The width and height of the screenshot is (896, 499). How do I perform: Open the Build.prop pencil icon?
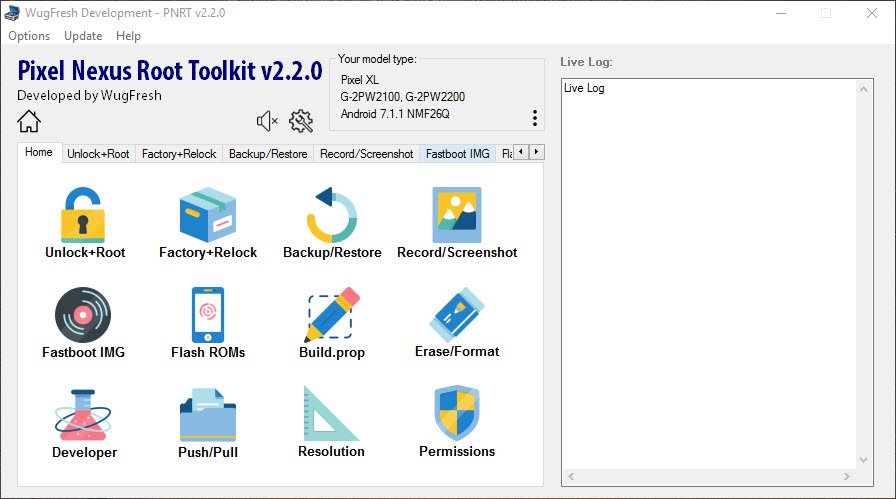pyautogui.click(x=333, y=315)
